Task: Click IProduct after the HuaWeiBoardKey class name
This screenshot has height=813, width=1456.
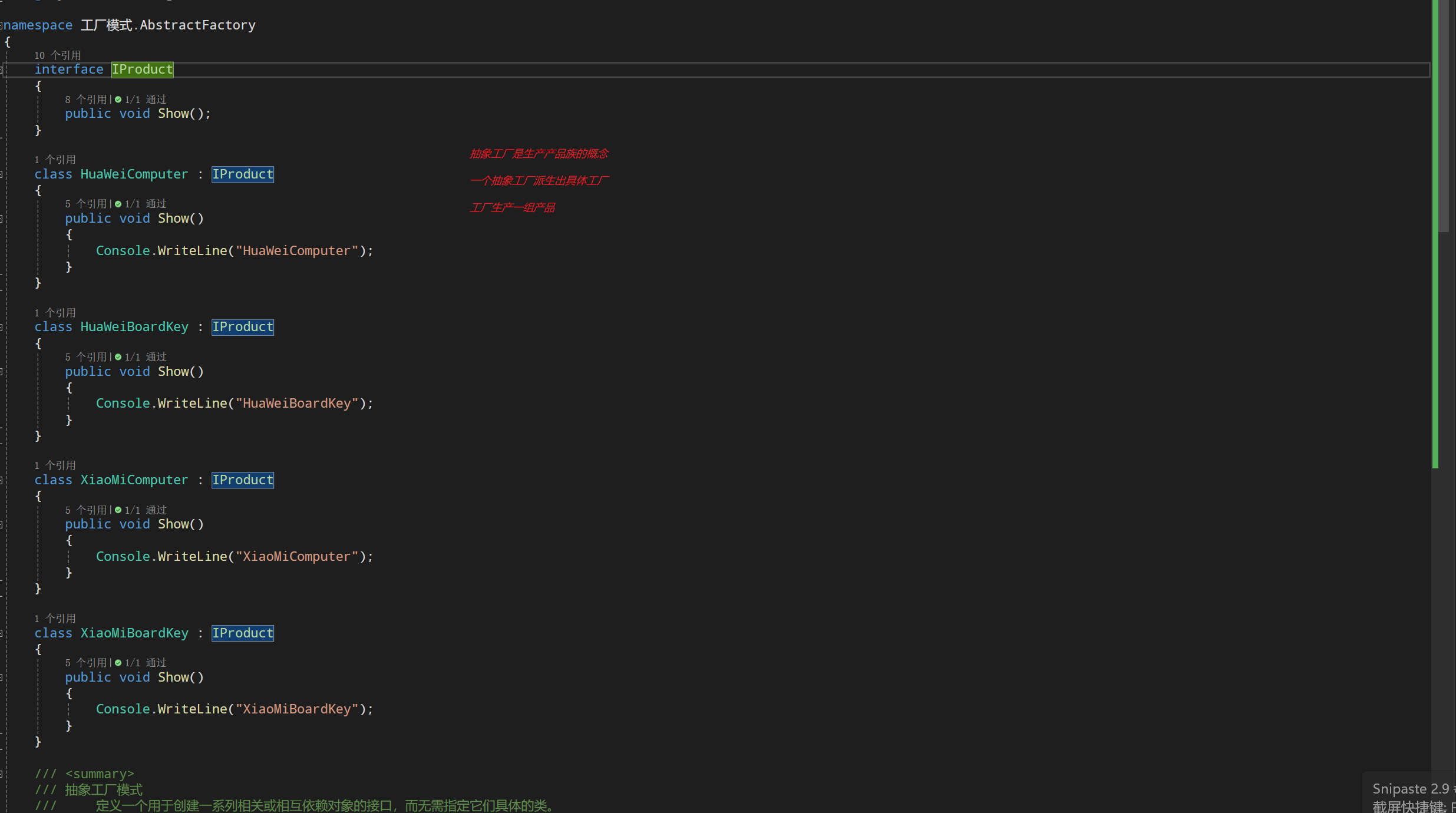Action: click(243, 327)
